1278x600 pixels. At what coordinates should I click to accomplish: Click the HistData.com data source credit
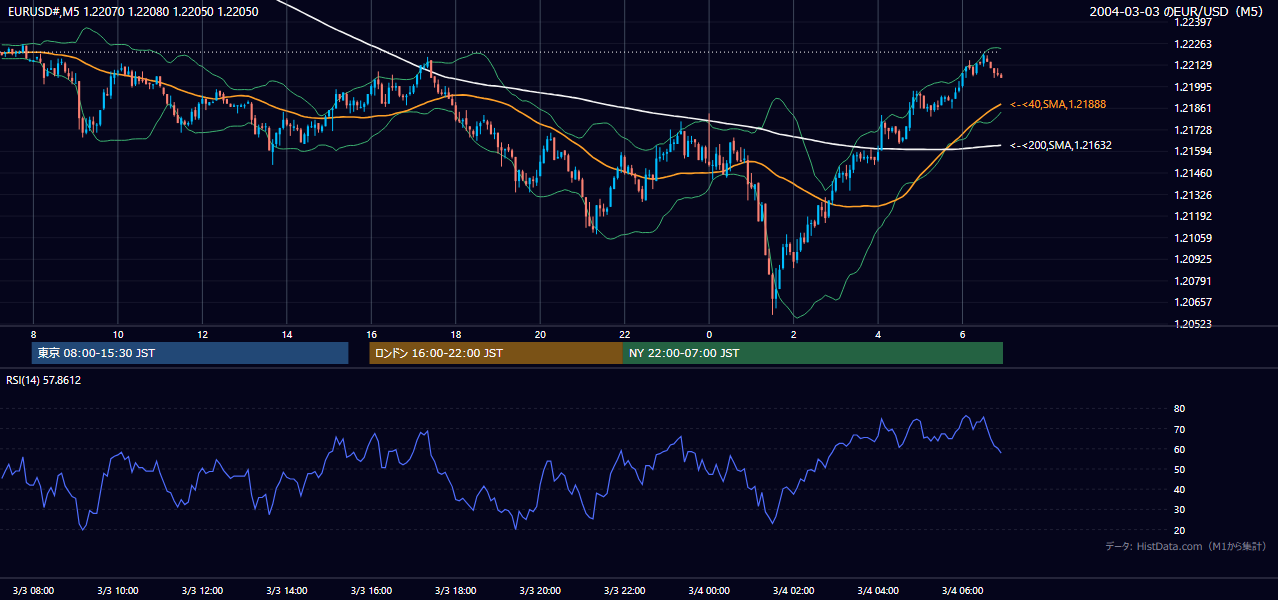click(1186, 546)
